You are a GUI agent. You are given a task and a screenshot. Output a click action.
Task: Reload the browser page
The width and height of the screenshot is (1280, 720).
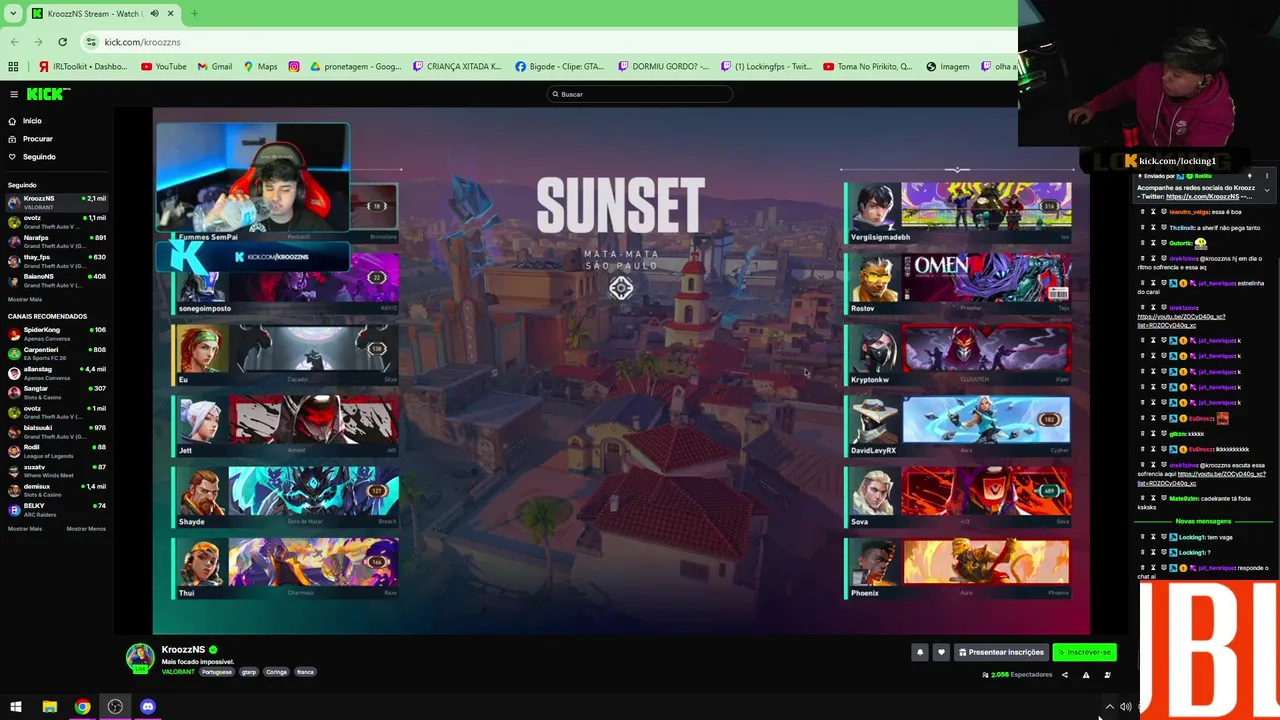[62, 42]
